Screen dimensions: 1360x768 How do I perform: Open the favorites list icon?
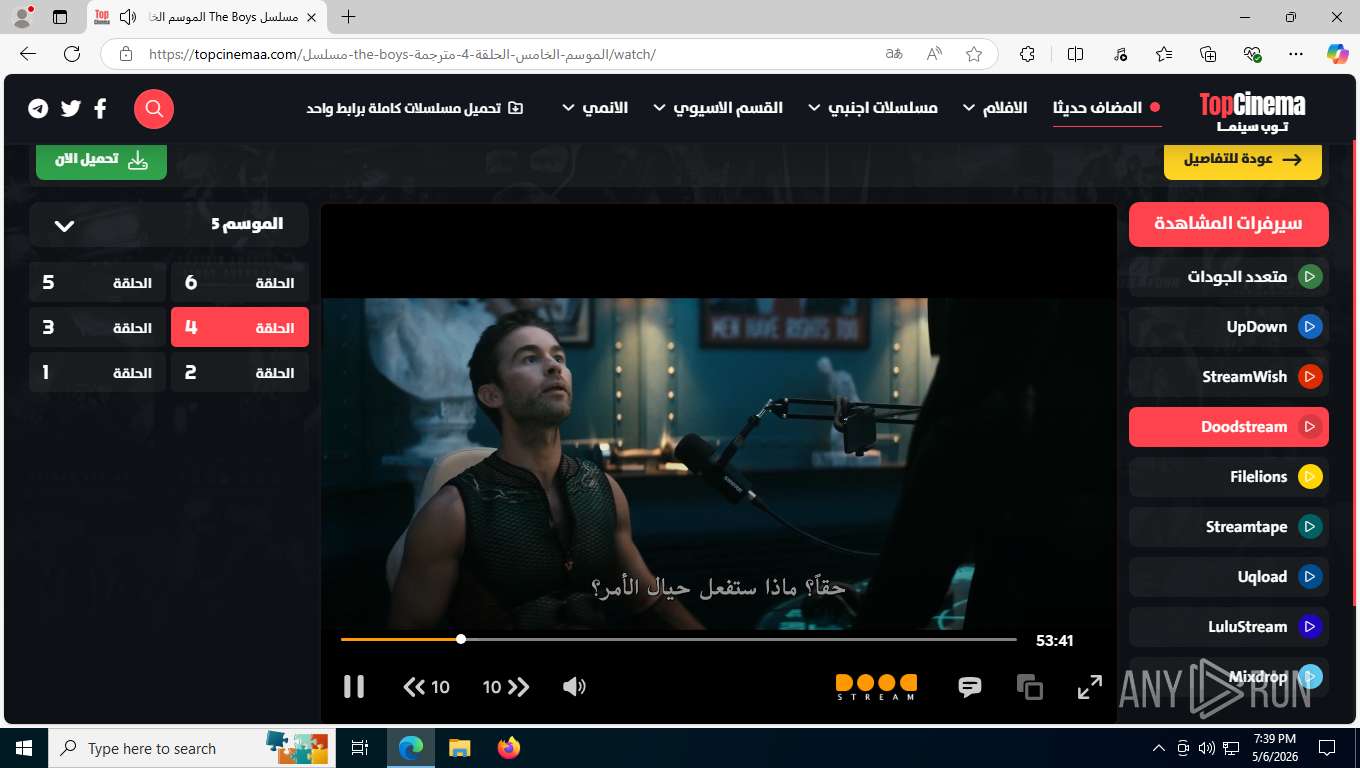(x=1164, y=54)
